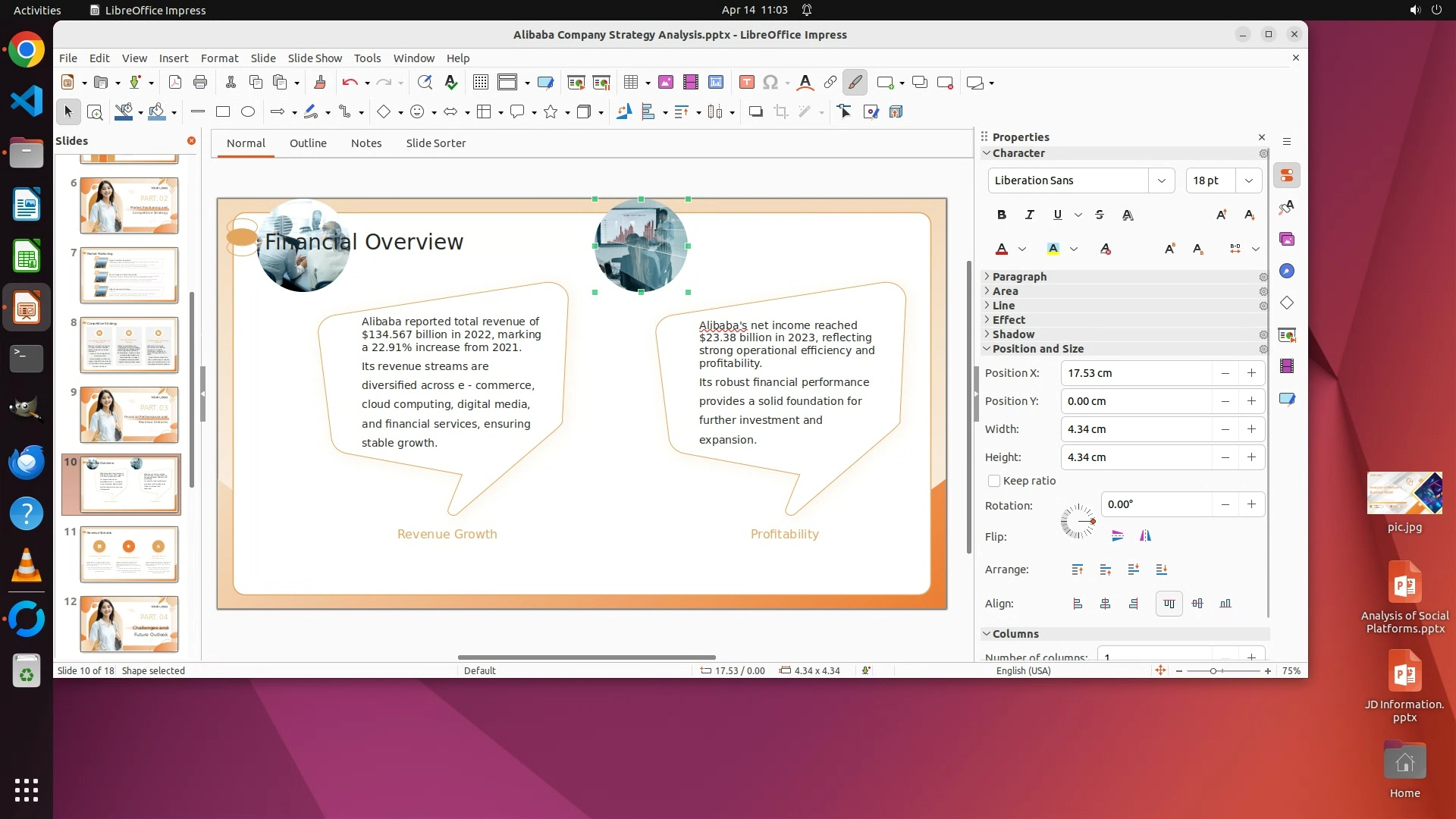Click the Flip Horizontally icon in Properties
The image size is (1456, 819).
click(1145, 536)
